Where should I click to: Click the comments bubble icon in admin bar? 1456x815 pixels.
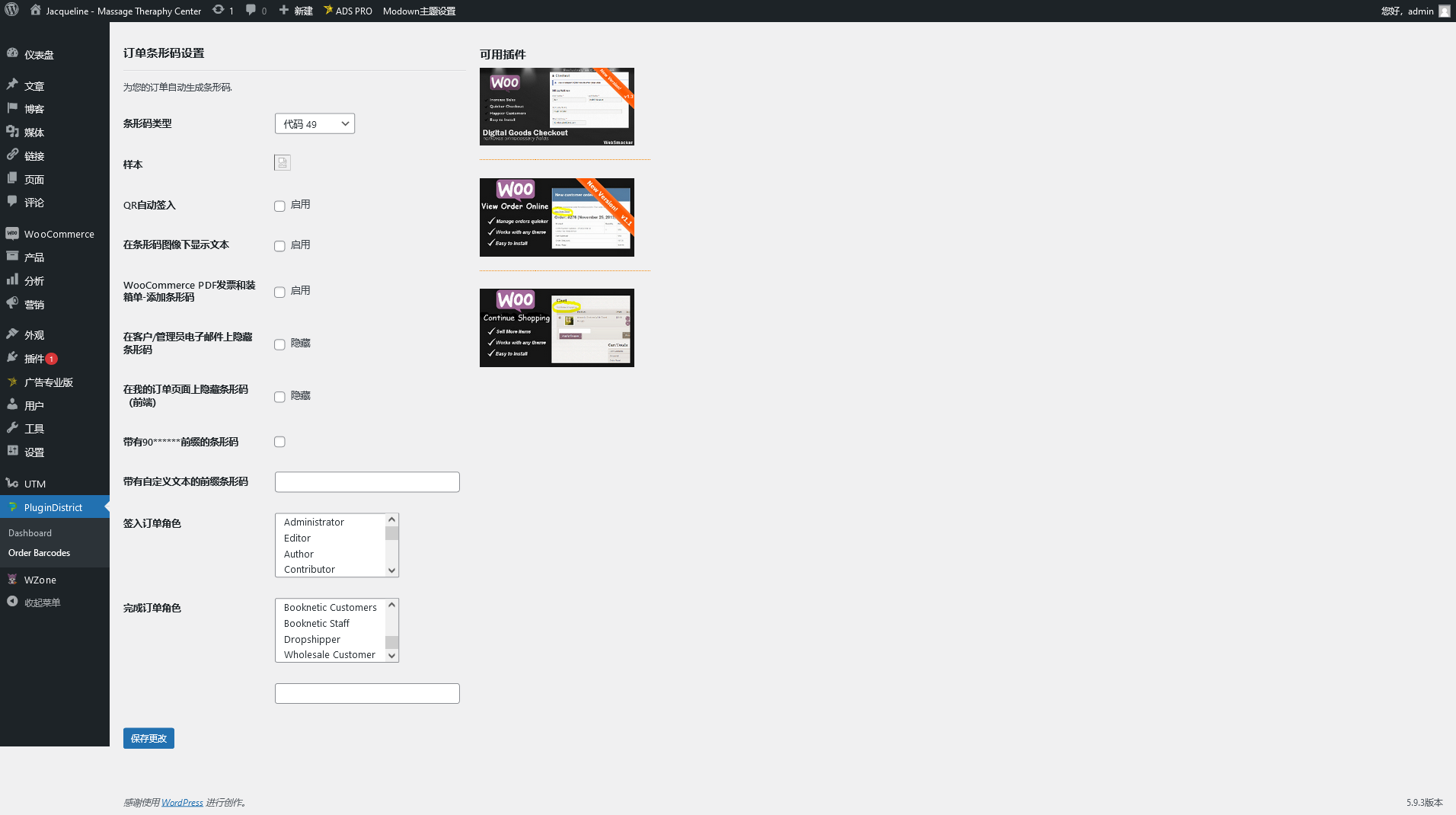click(x=251, y=11)
